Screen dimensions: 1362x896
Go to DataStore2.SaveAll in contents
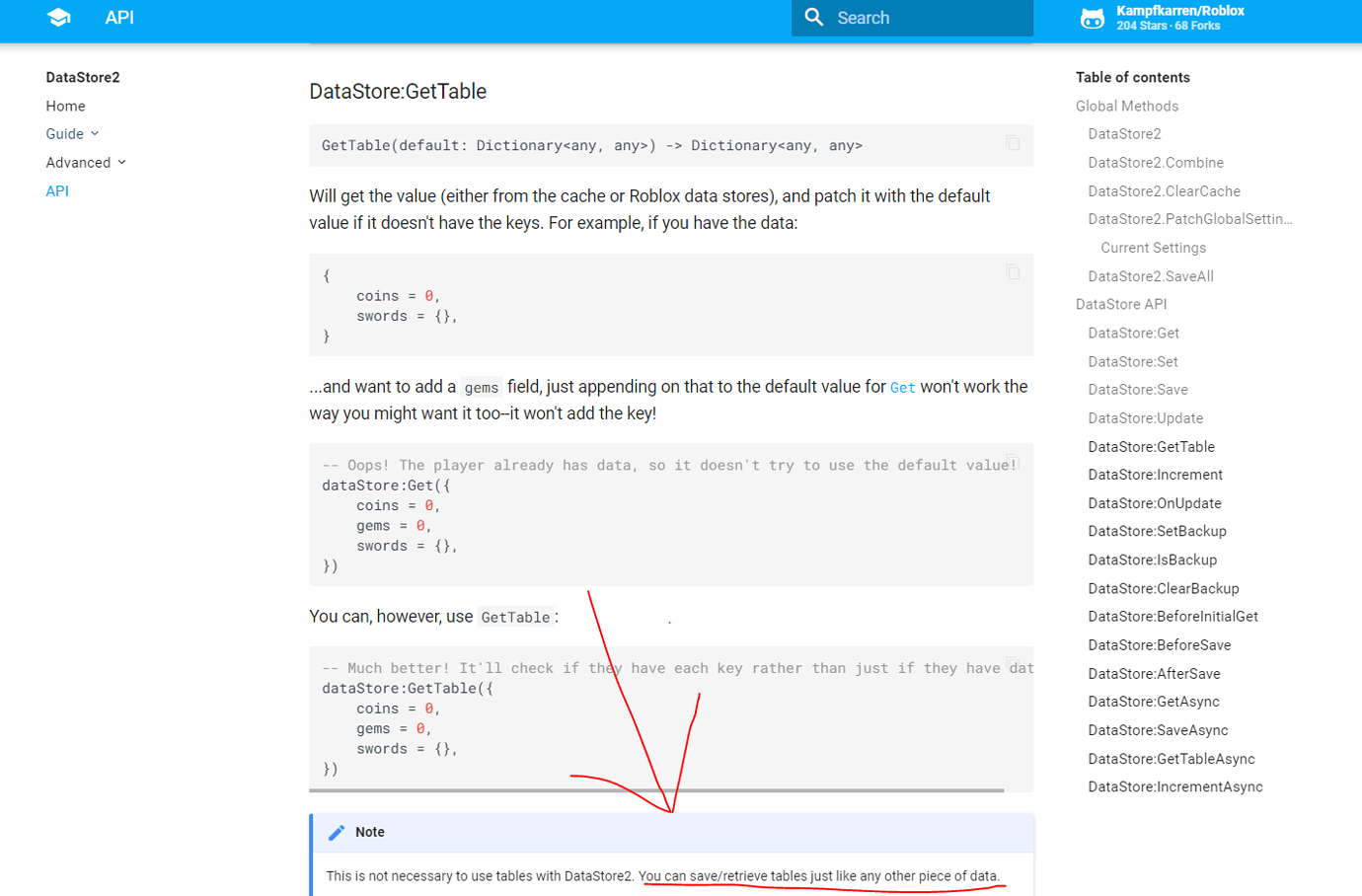[1151, 276]
